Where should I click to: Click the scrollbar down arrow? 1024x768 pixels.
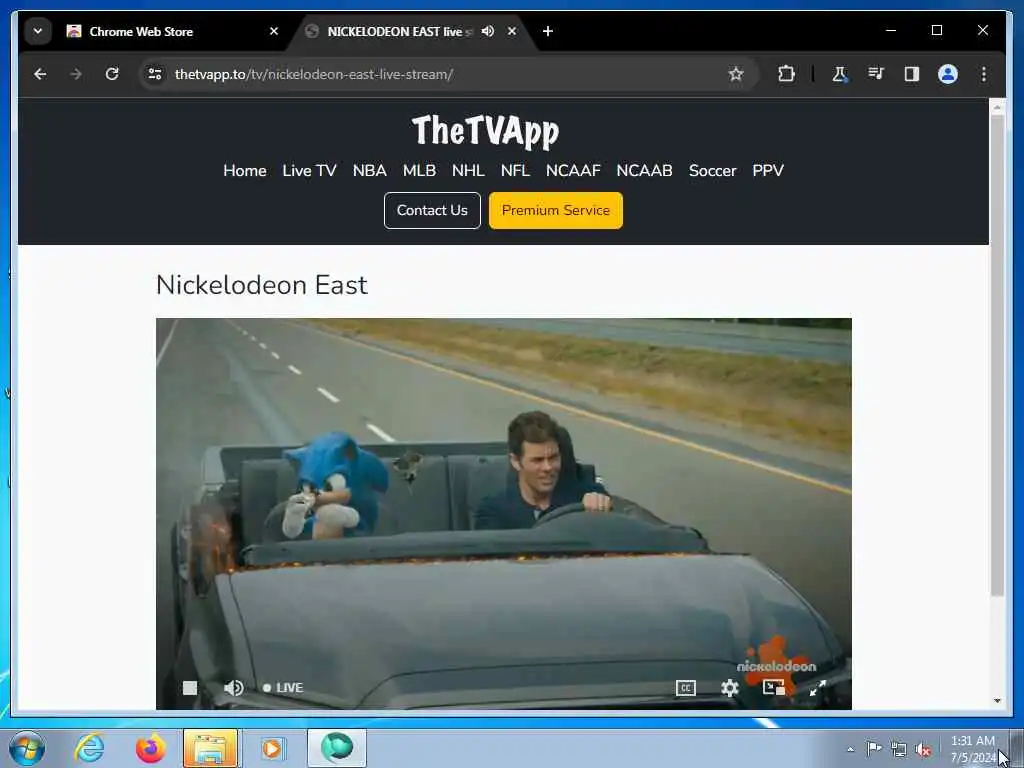[997, 701]
